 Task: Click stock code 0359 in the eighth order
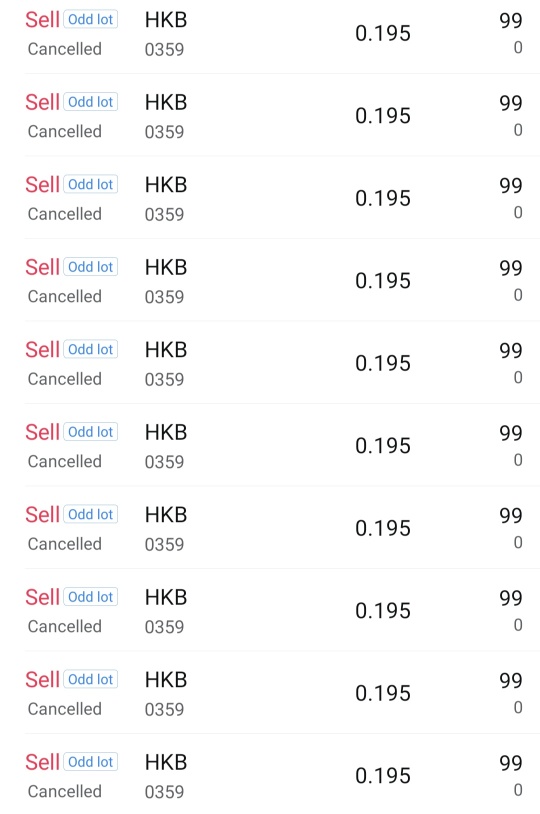coord(164,627)
